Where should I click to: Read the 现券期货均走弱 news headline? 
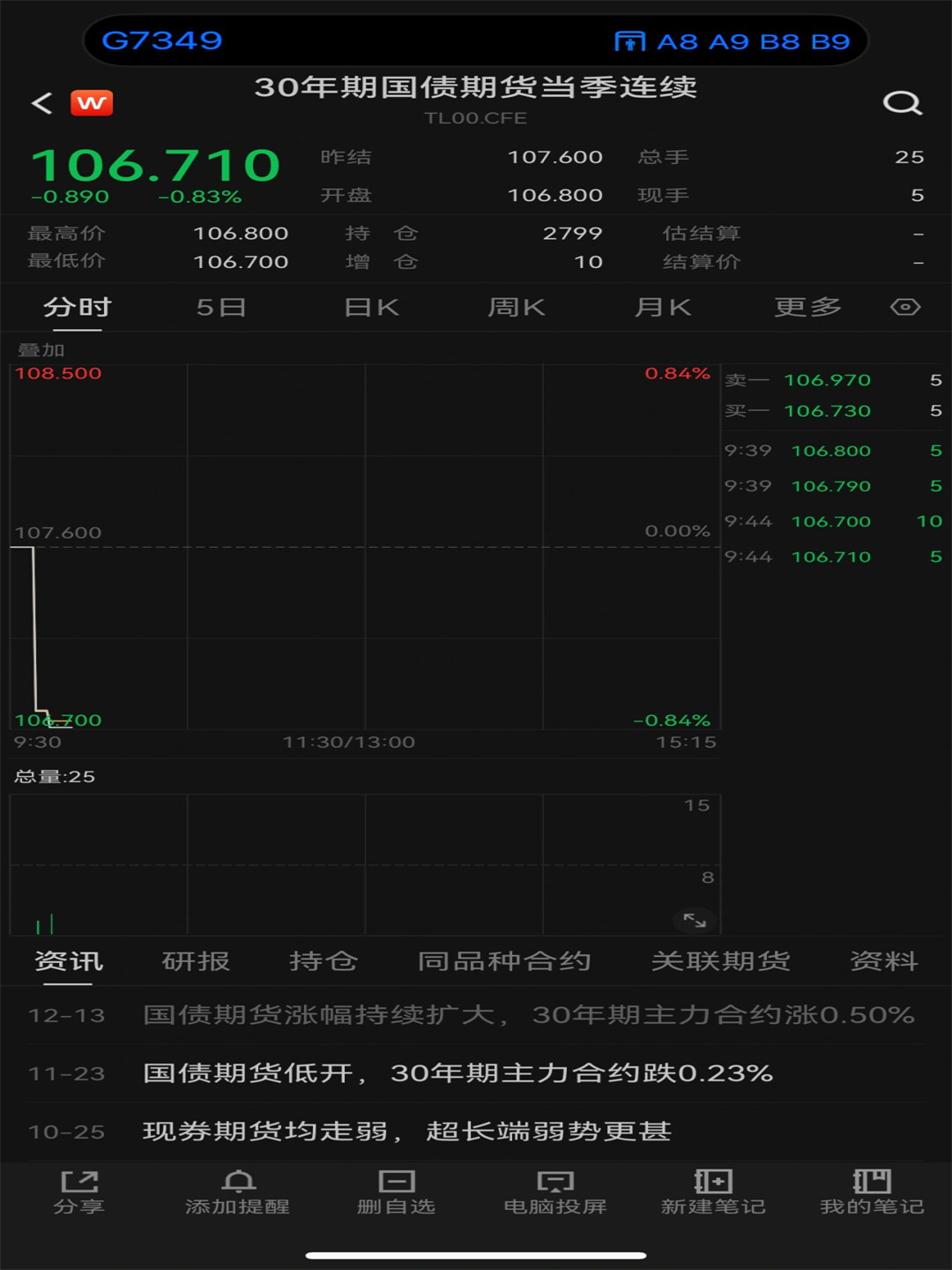(406, 1132)
